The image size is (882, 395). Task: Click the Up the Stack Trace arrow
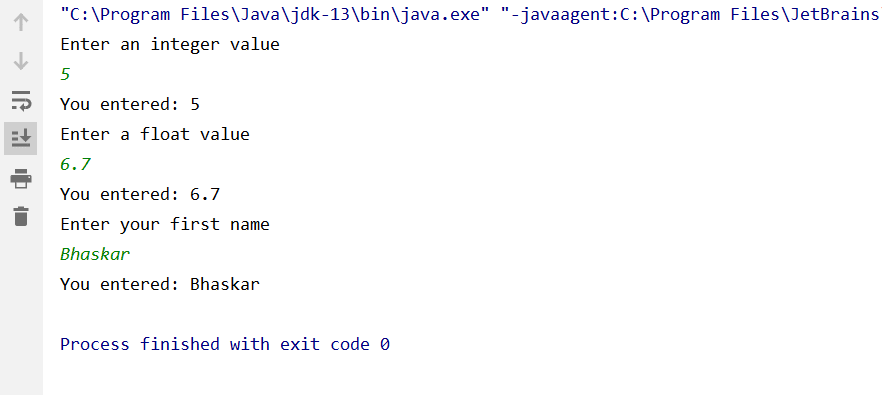tap(21, 23)
